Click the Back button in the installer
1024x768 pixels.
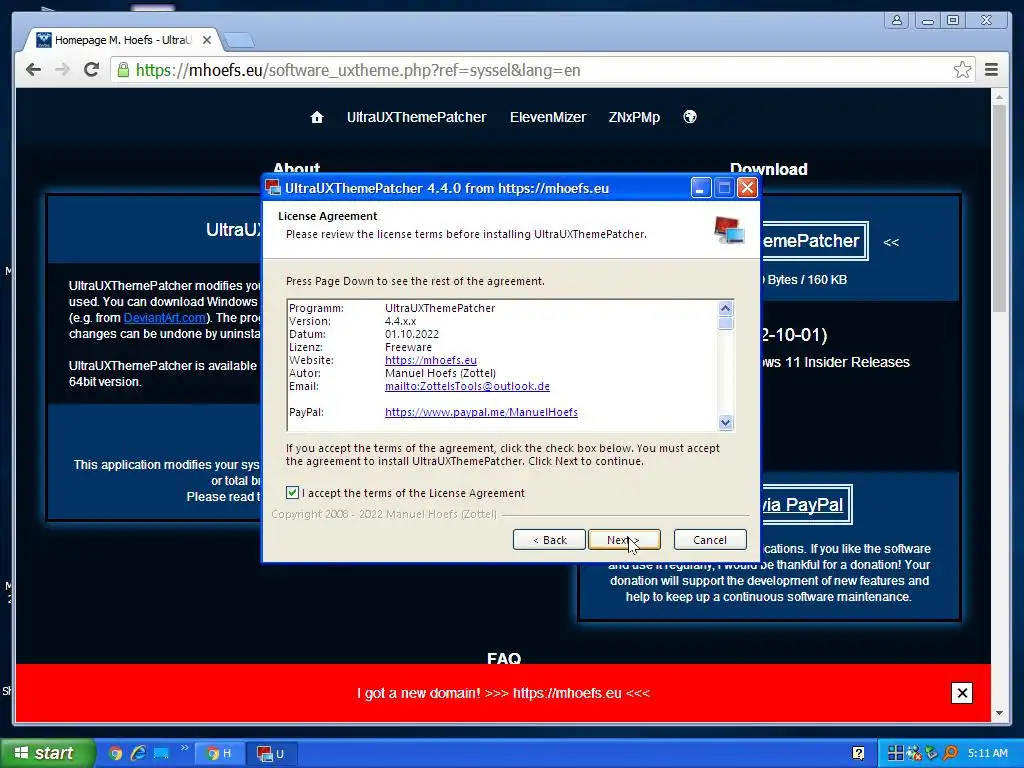pyautogui.click(x=549, y=539)
